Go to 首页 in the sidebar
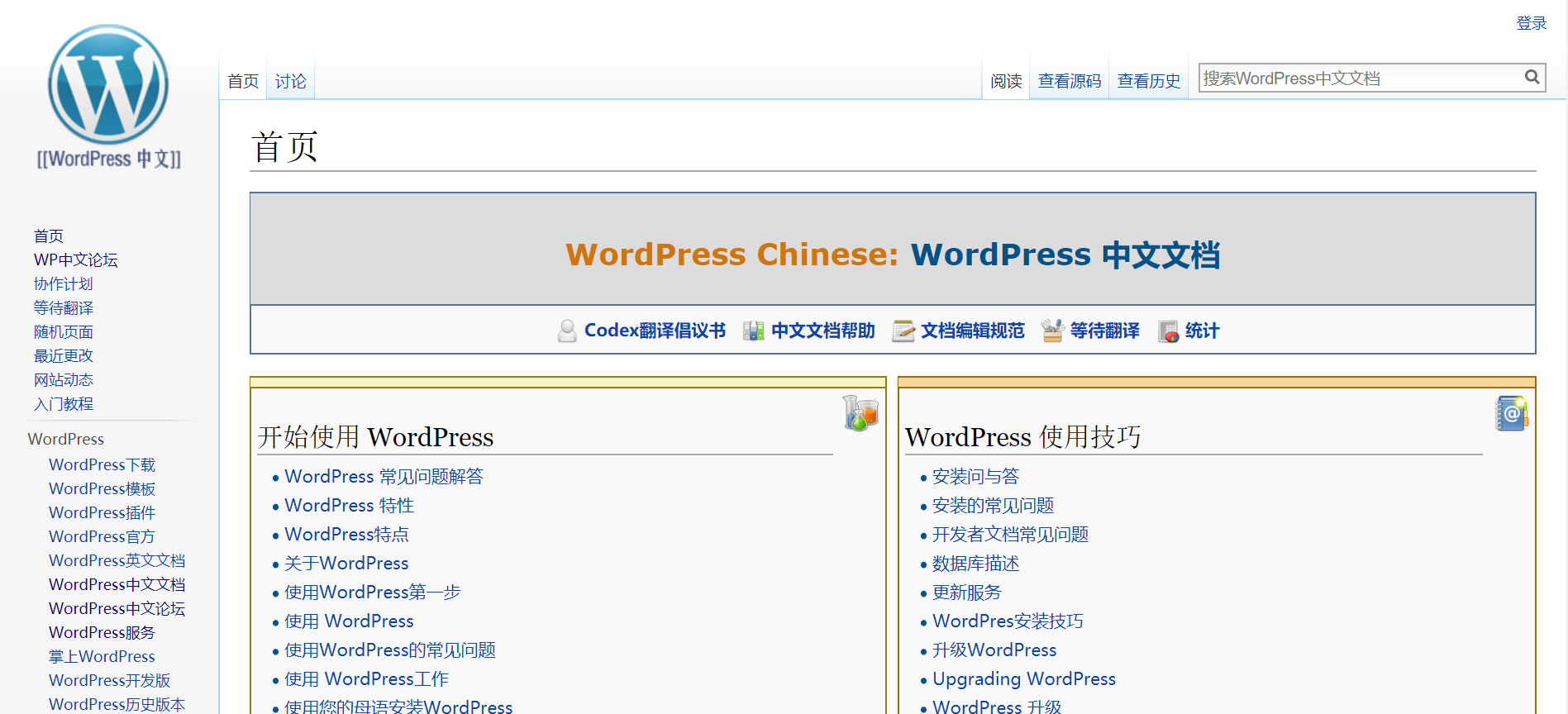 (x=49, y=236)
